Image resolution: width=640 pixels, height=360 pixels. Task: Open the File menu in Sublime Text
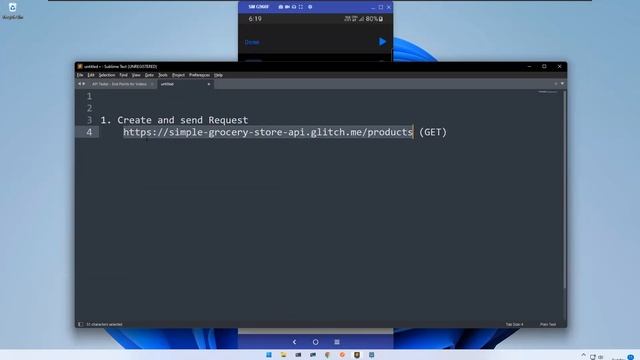point(80,75)
